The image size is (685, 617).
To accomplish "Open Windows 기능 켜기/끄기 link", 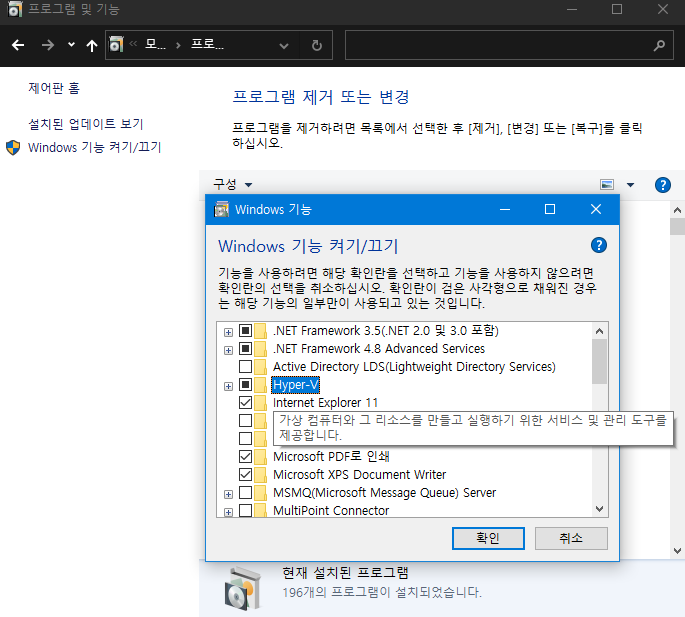I will tap(95, 147).
